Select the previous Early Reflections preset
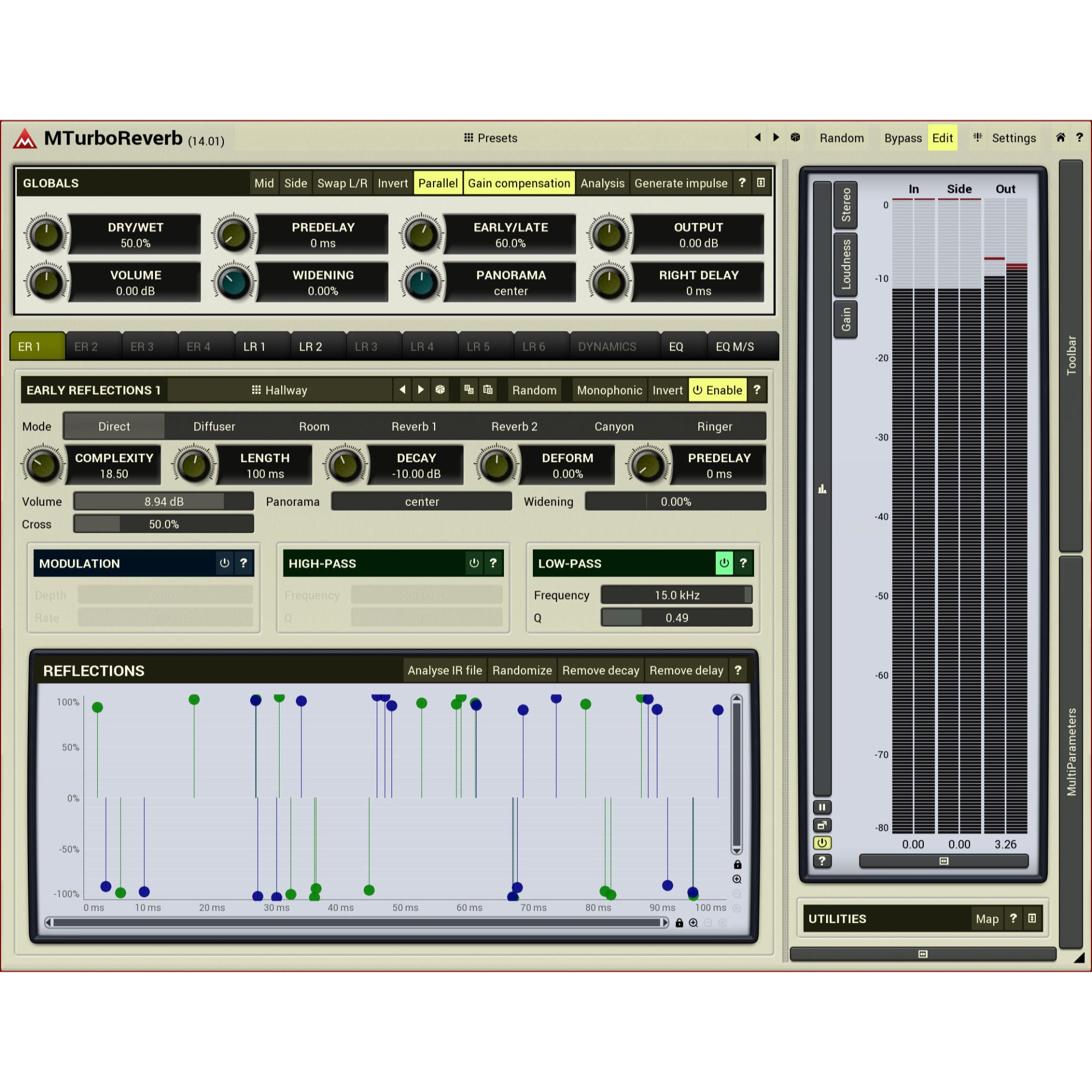Screen dimensions: 1092x1092 pos(402,389)
